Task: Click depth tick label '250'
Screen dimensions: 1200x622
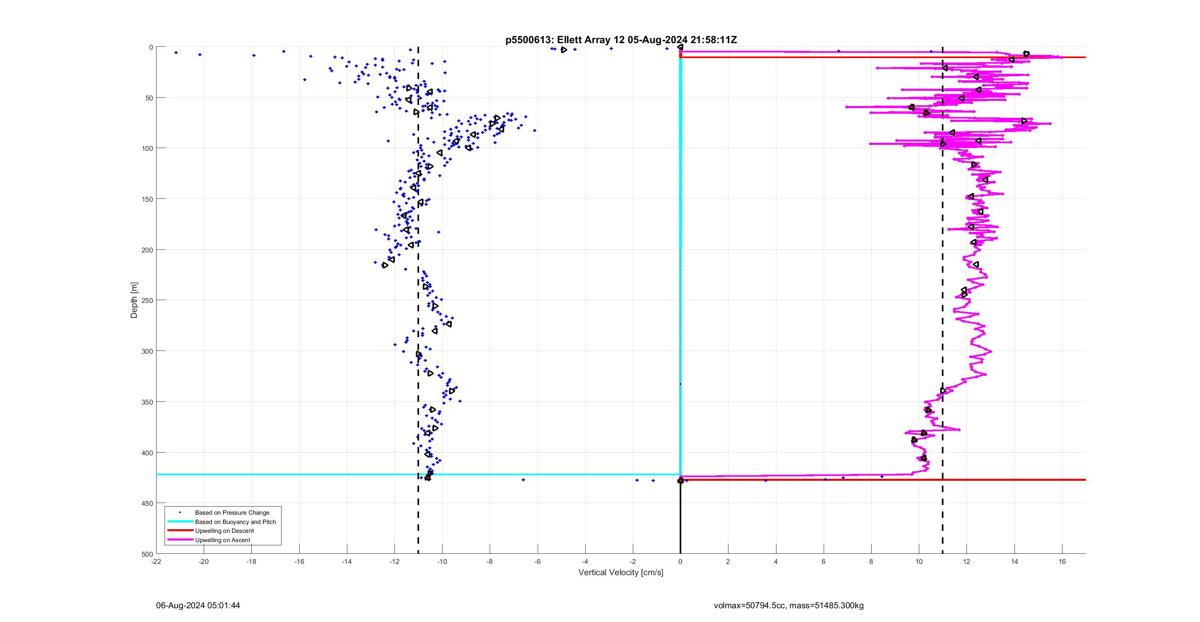Action: [146, 300]
